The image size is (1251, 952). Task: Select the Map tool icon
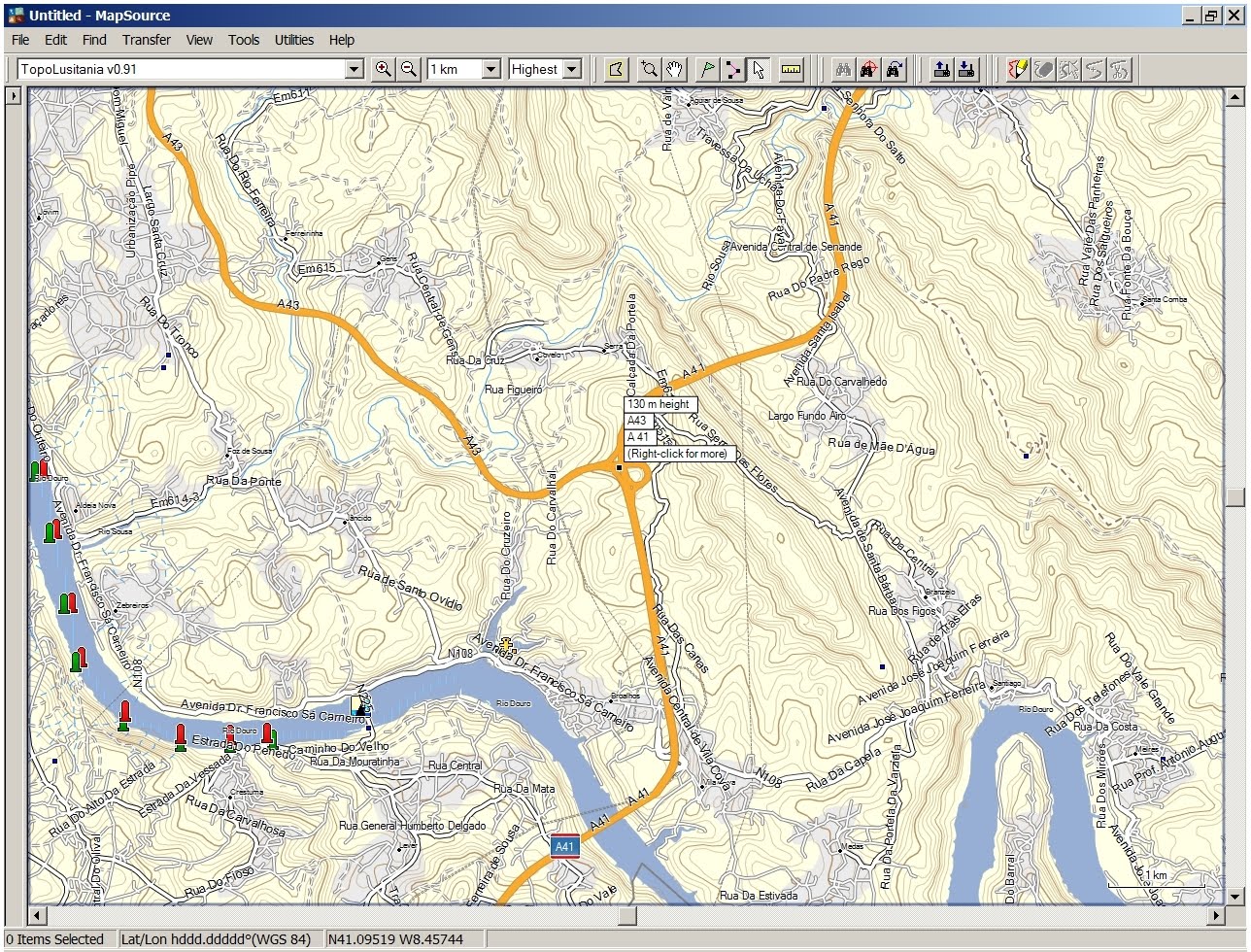tap(616, 69)
